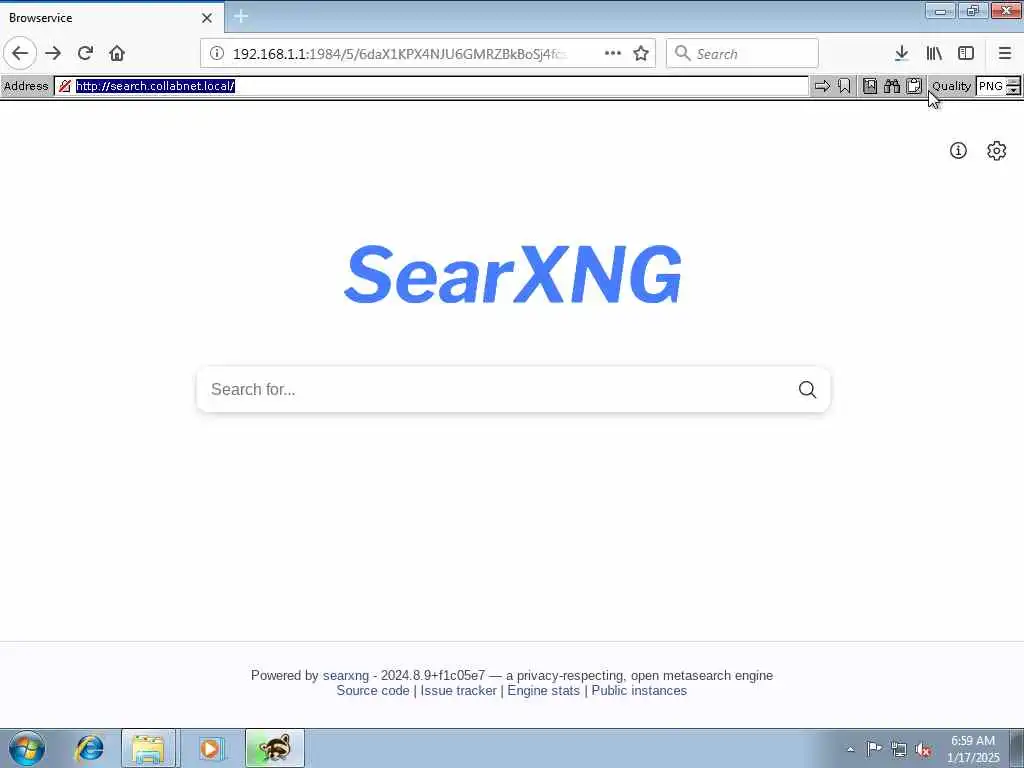Open network tray icon
This screenshot has height=768, width=1024.
click(899, 749)
